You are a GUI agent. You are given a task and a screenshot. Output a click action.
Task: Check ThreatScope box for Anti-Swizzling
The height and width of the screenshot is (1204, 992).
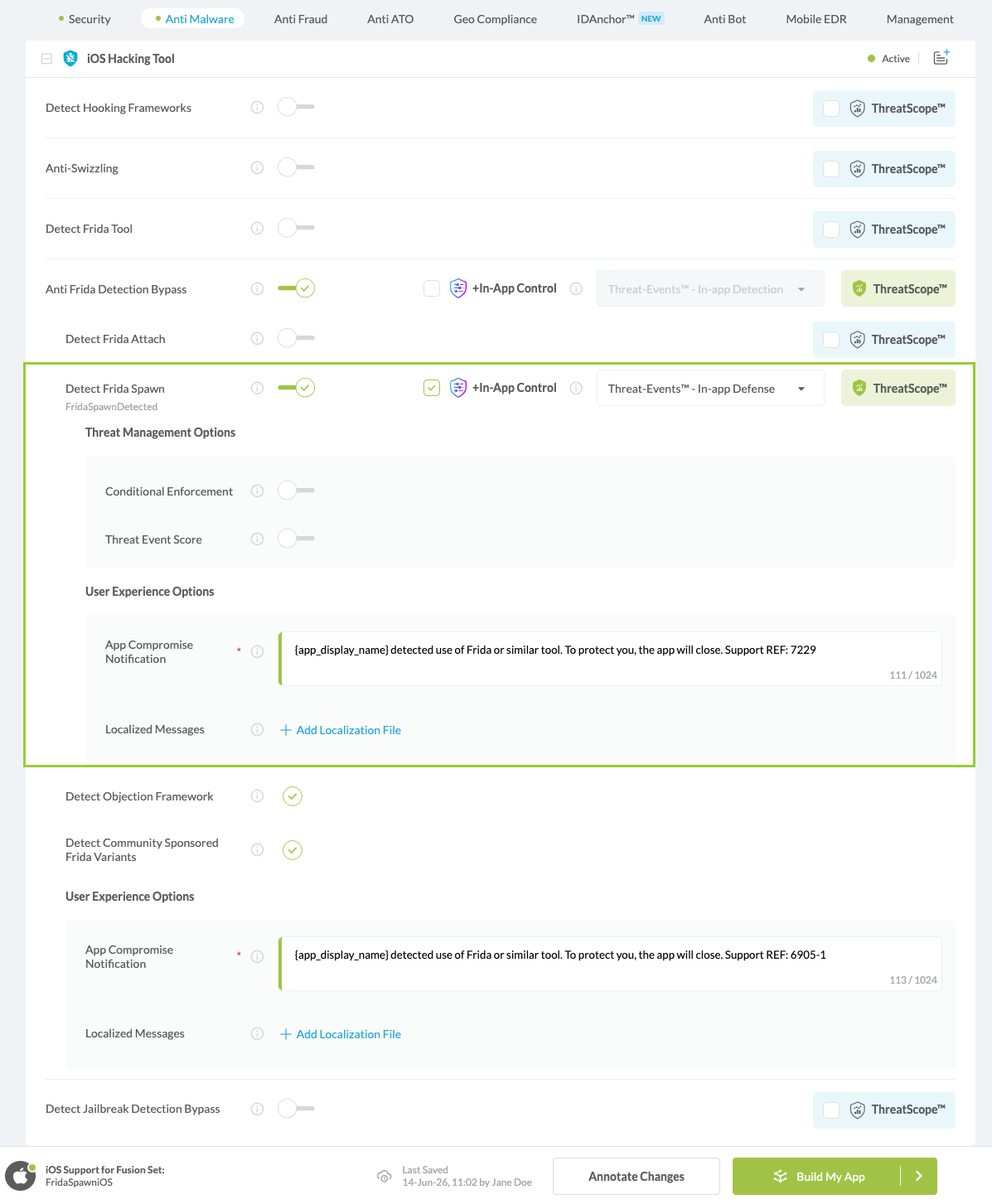click(x=831, y=169)
